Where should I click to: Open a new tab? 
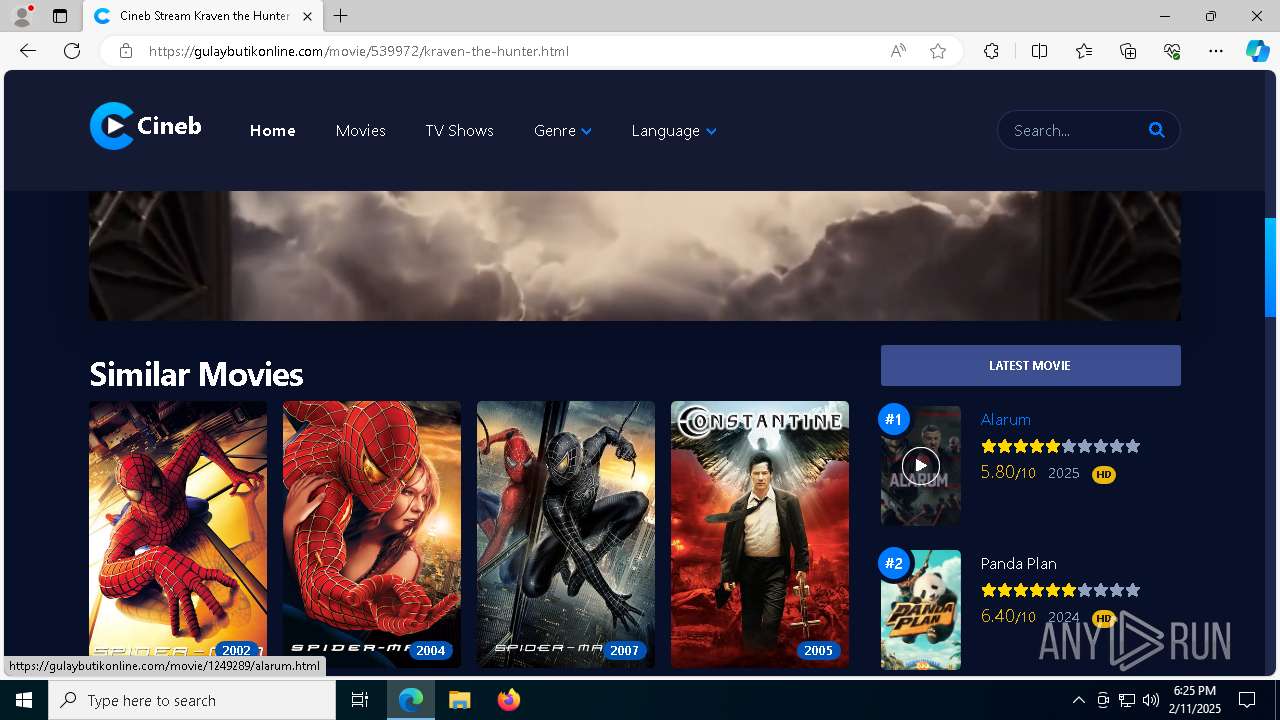coord(341,16)
